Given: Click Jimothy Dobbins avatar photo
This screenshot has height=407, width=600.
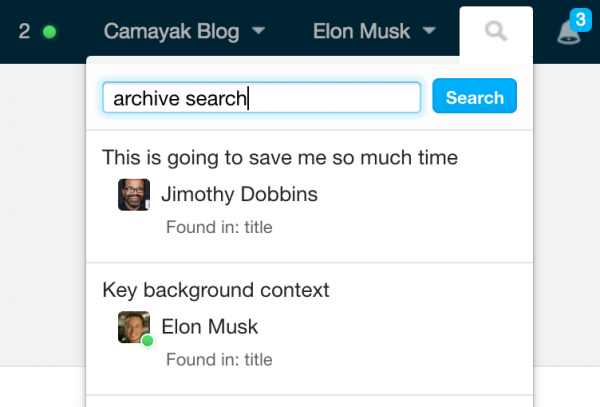Looking at the screenshot, I should (x=134, y=195).
